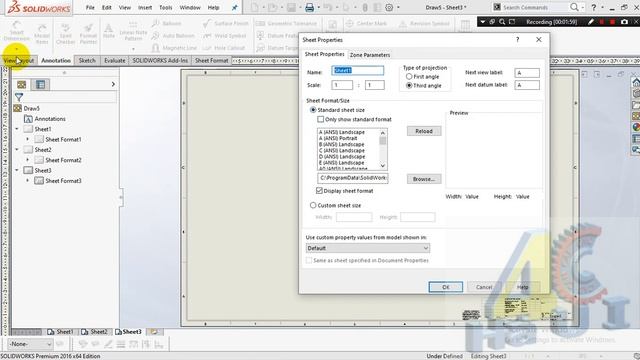Select the Surface Finish tool

point(225,24)
